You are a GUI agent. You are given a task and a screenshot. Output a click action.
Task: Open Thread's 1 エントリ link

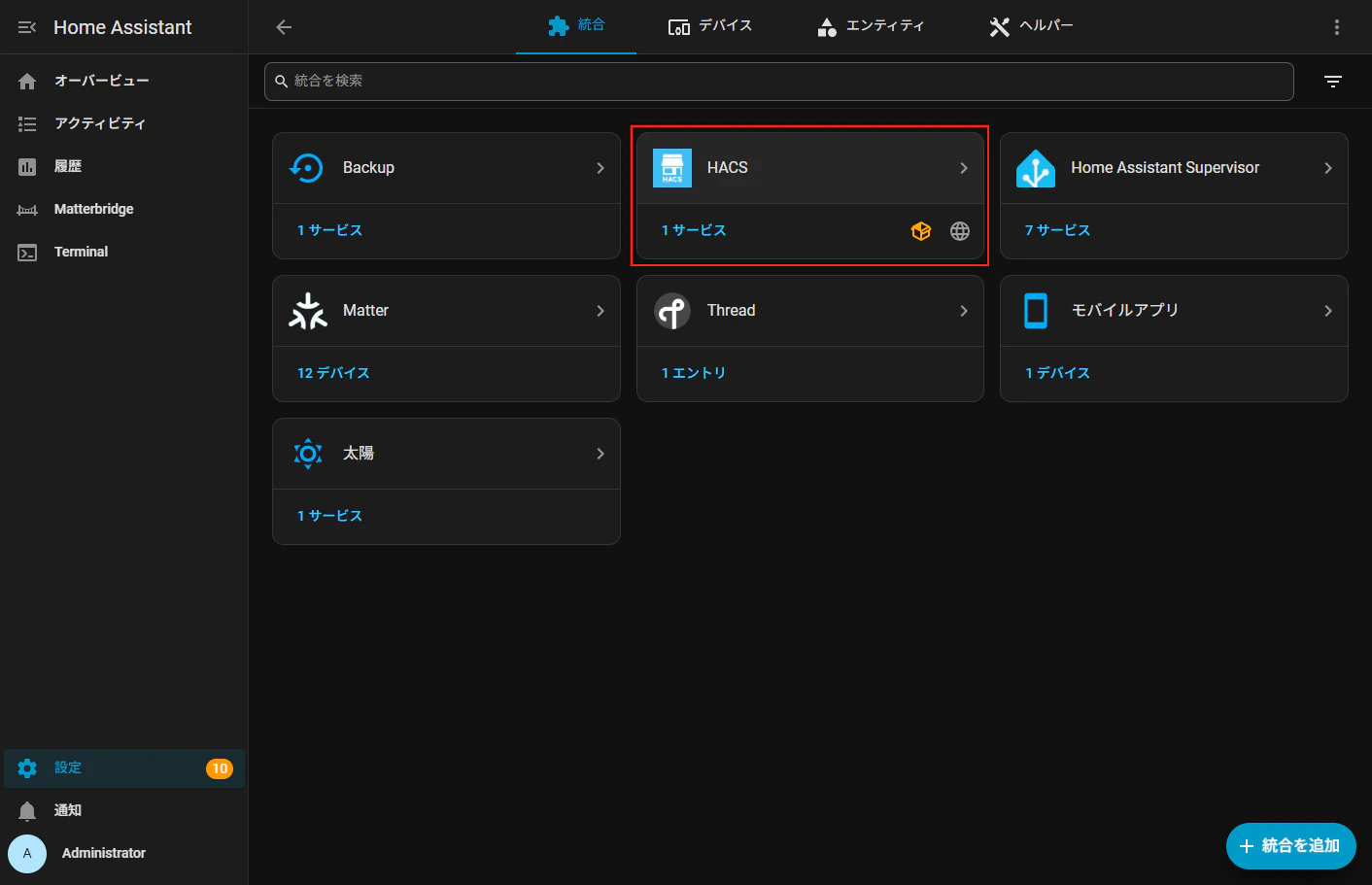pos(694,374)
